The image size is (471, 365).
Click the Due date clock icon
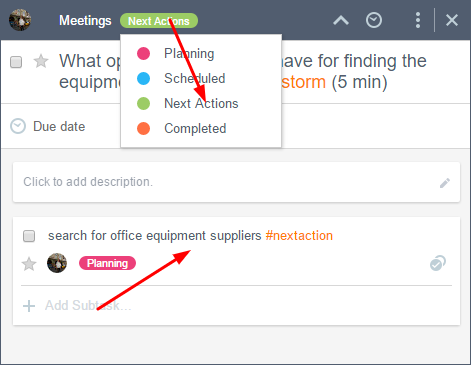click(x=18, y=126)
